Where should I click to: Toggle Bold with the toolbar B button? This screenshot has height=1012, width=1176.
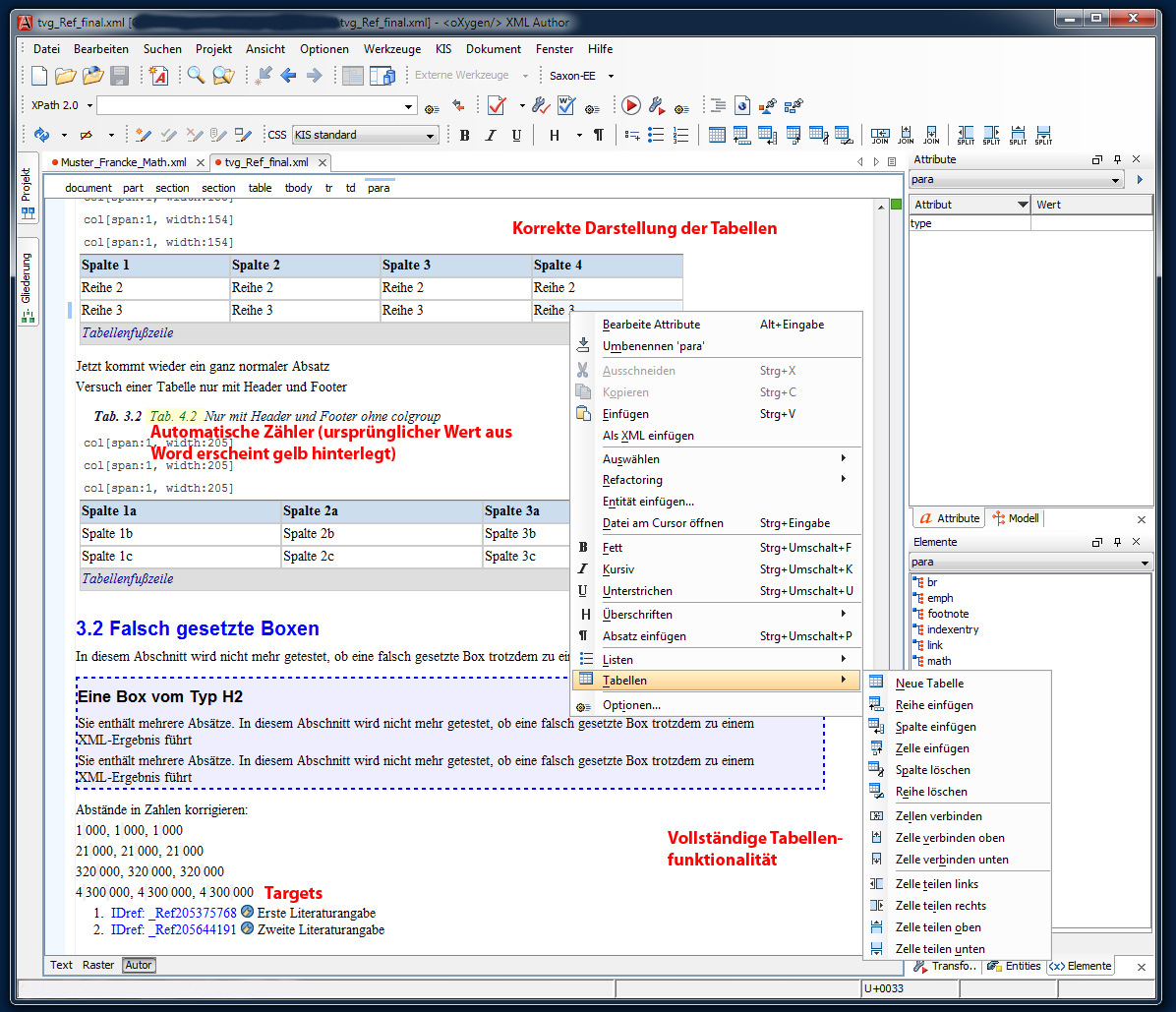click(x=464, y=135)
